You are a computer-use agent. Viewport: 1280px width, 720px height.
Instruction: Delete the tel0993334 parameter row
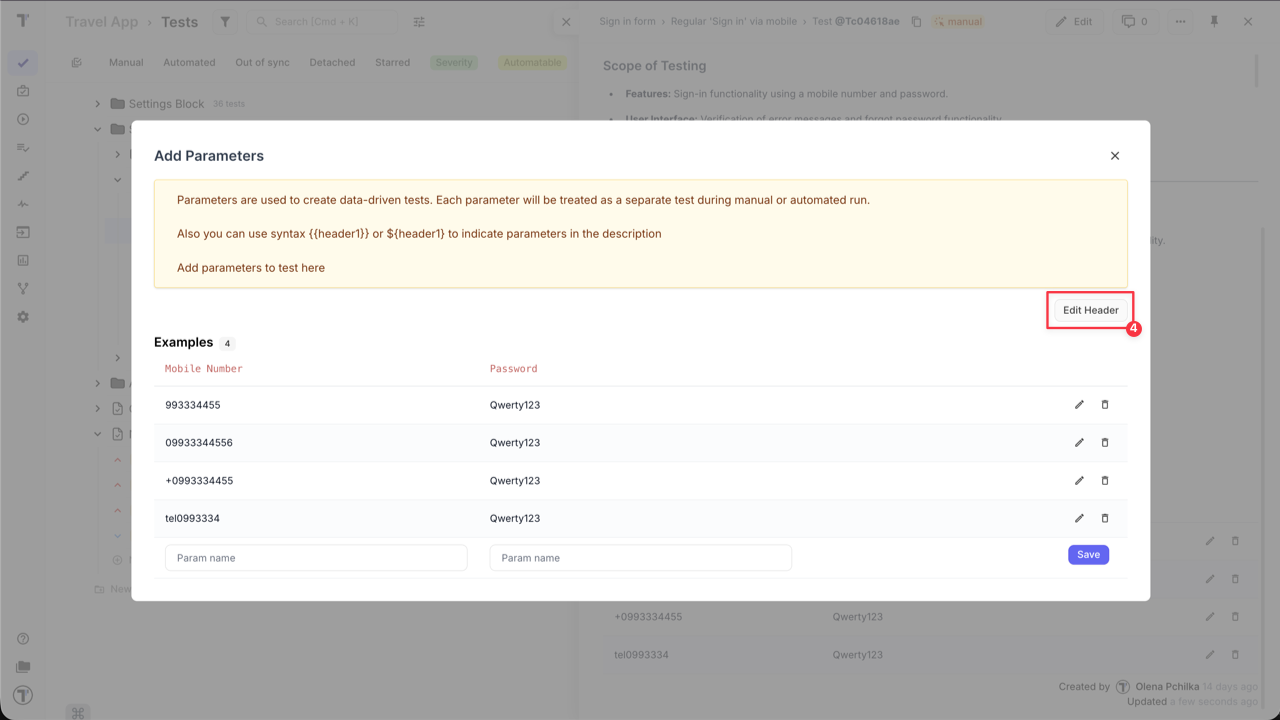pos(1105,519)
